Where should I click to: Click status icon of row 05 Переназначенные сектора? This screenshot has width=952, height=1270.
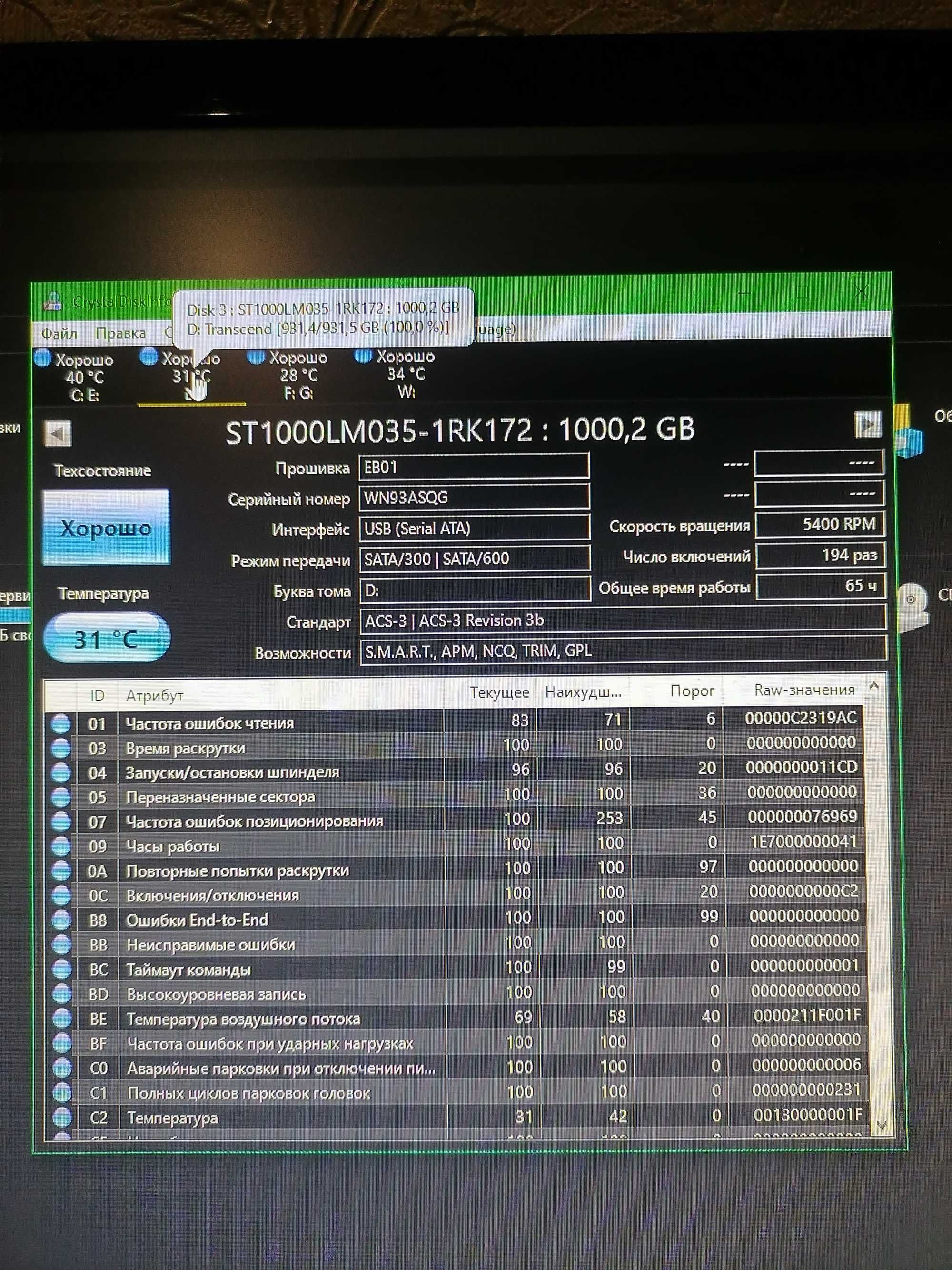[x=61, y=798]
